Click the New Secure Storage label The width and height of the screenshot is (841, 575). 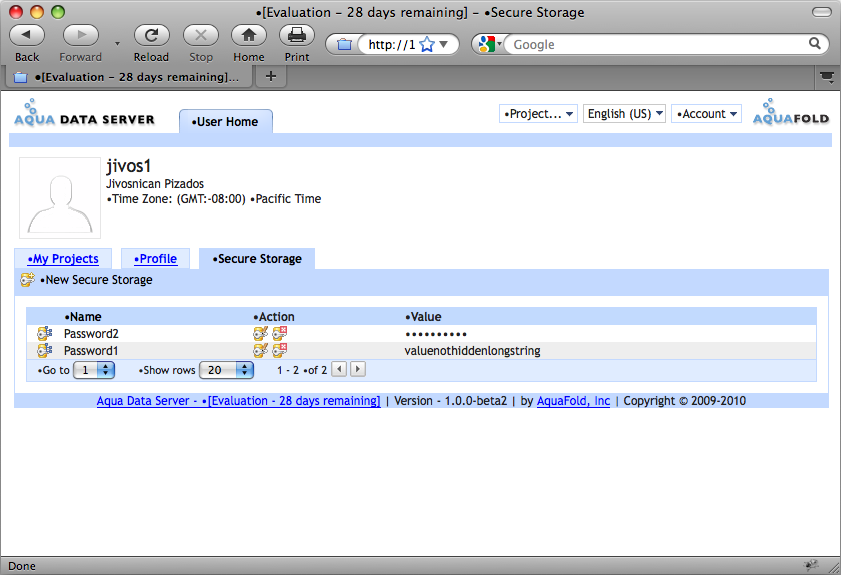pyautogui.click(x=97, y=280)
